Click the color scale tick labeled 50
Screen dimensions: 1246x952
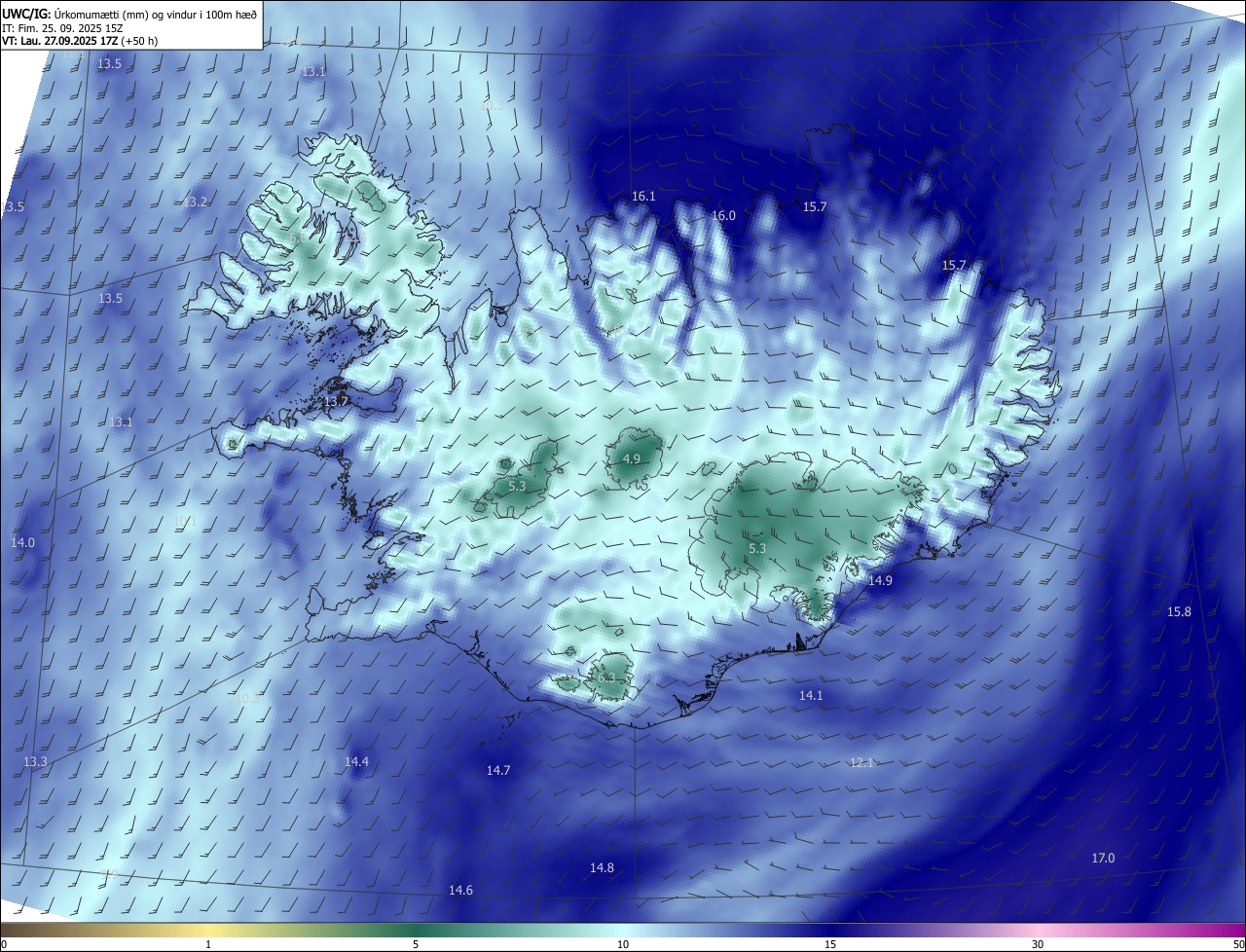[1238, 944]
